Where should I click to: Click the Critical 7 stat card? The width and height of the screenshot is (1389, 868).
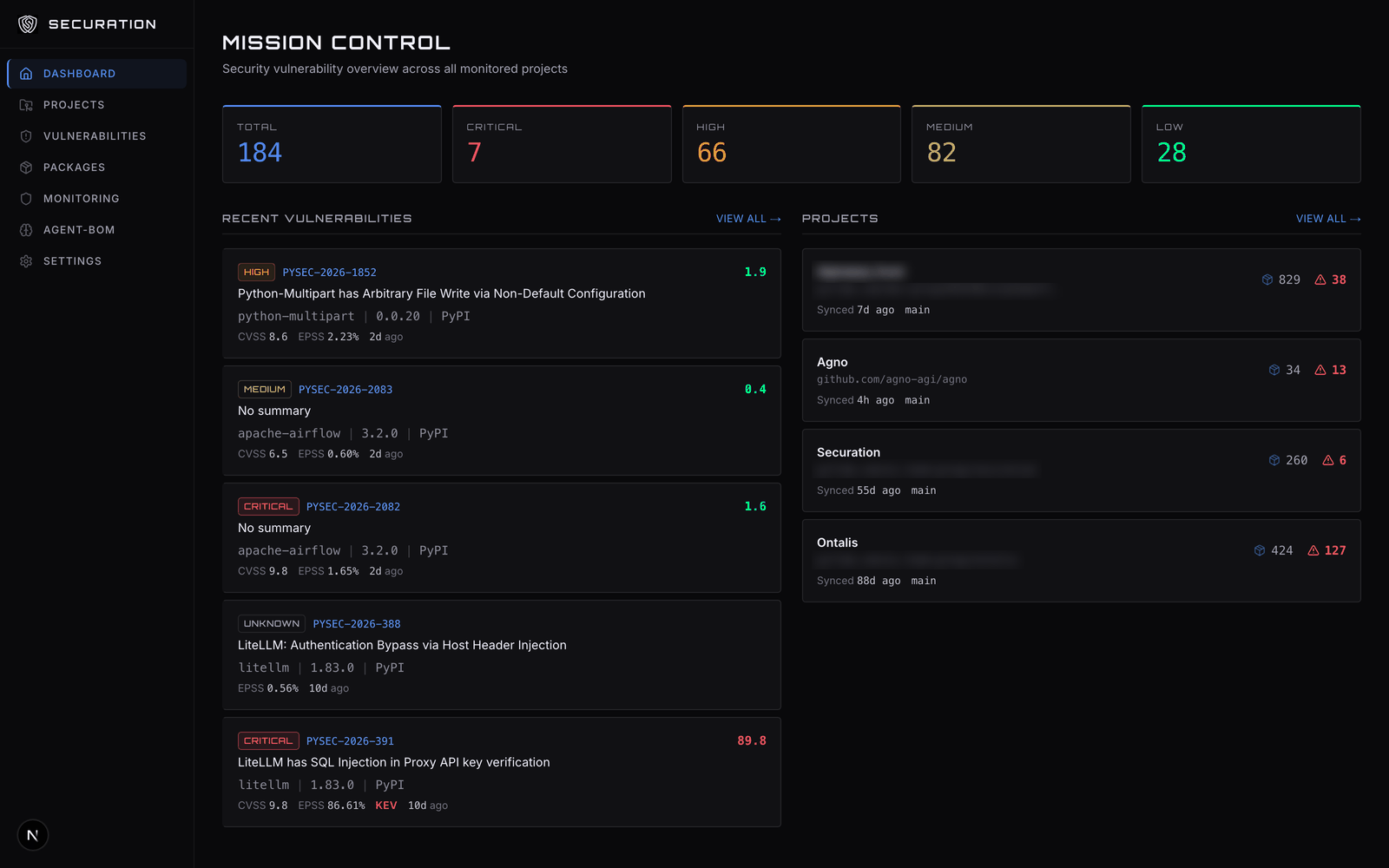pos(562,144)
